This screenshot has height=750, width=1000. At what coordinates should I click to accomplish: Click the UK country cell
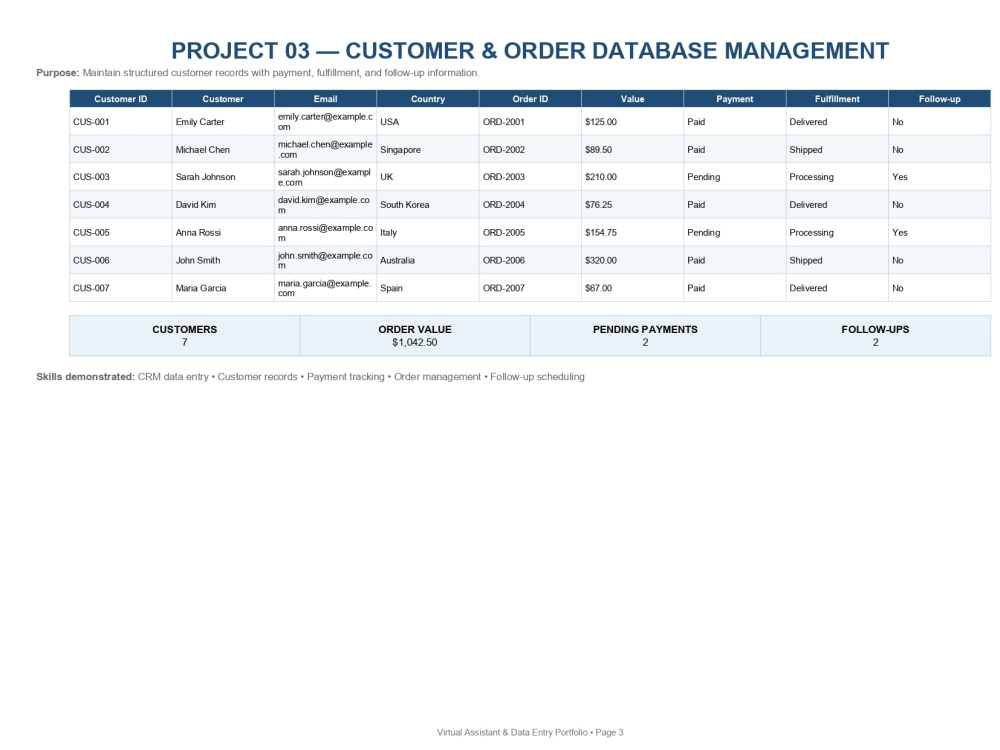tap(428, 177)
